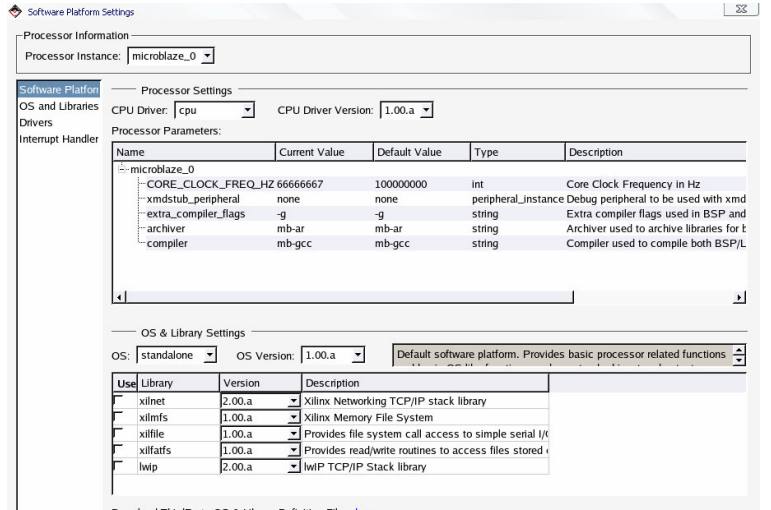Open the xilnet version dropdown
The height and width of the screenshot is (510, 771).
(x=293, y=402)
